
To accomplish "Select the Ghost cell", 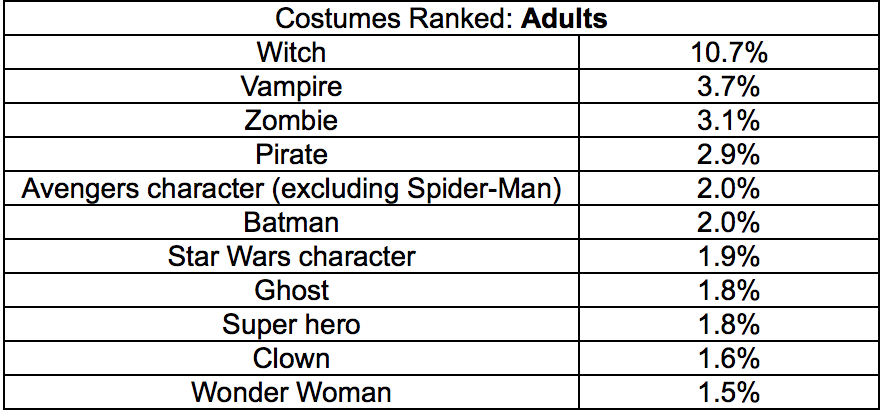I will [291, 291].
